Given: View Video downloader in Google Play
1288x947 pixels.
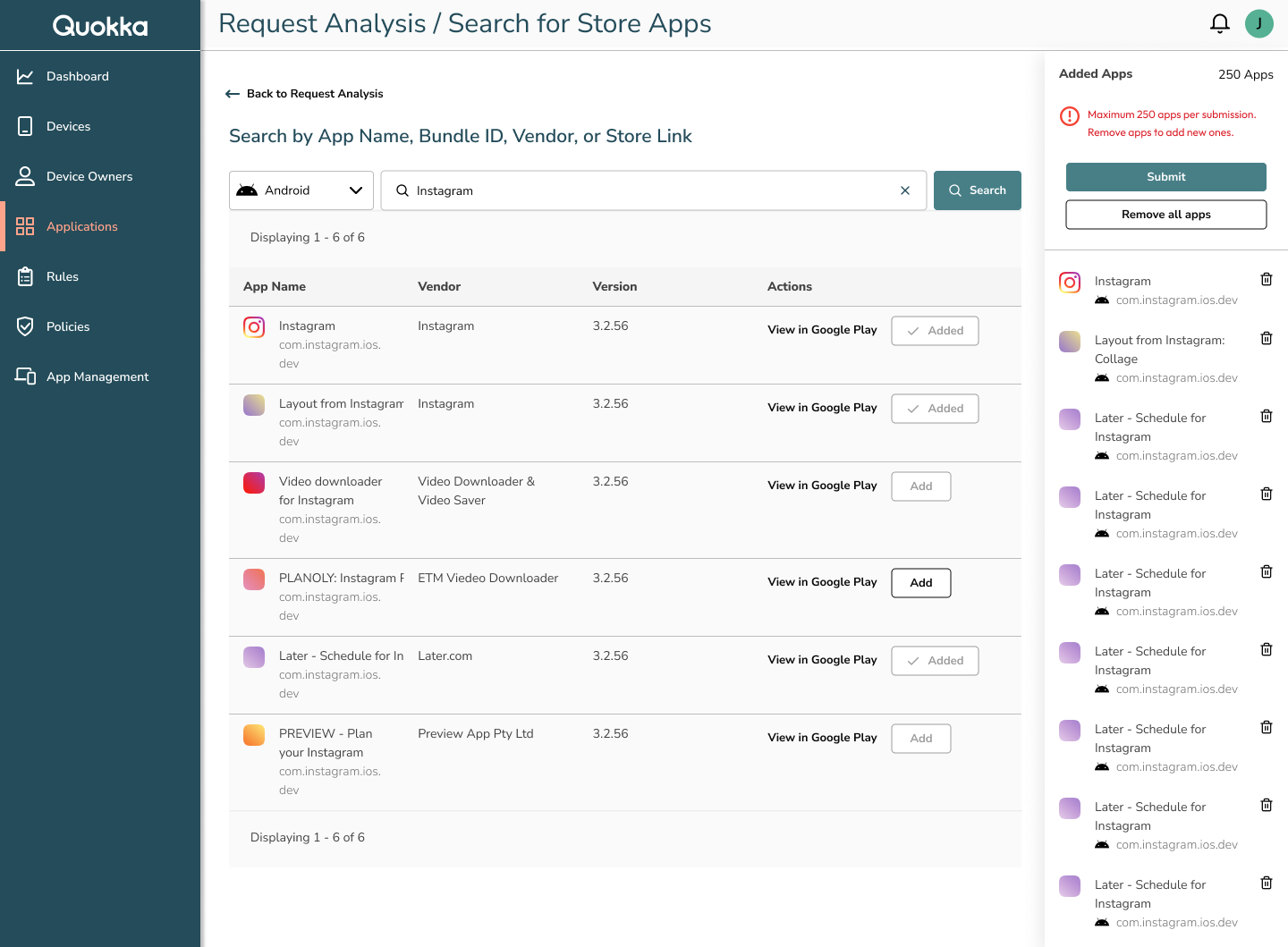Looking at the screenshot, I should tap(822, 486).
